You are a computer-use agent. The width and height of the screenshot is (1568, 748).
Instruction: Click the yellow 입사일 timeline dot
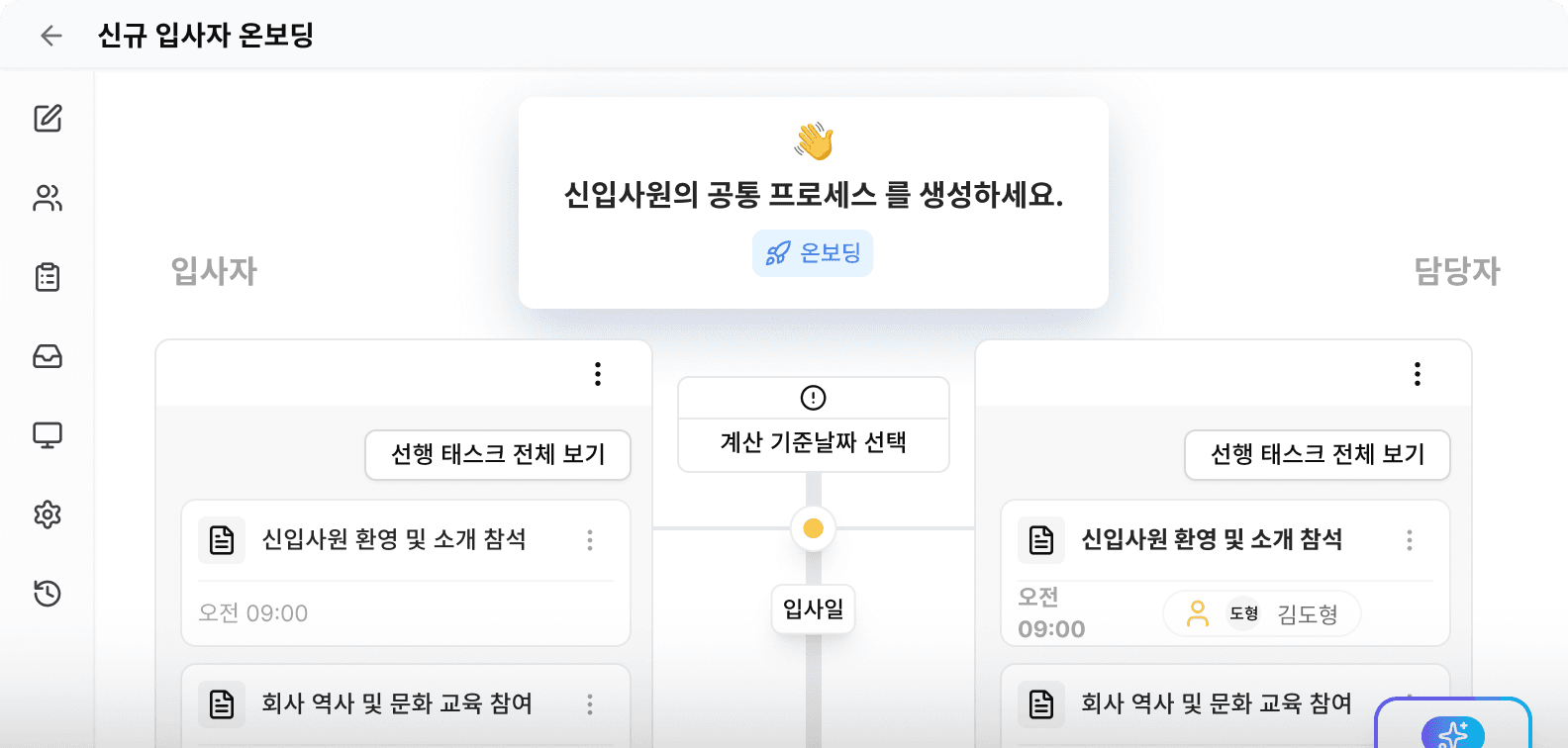(x=814, y=528)
